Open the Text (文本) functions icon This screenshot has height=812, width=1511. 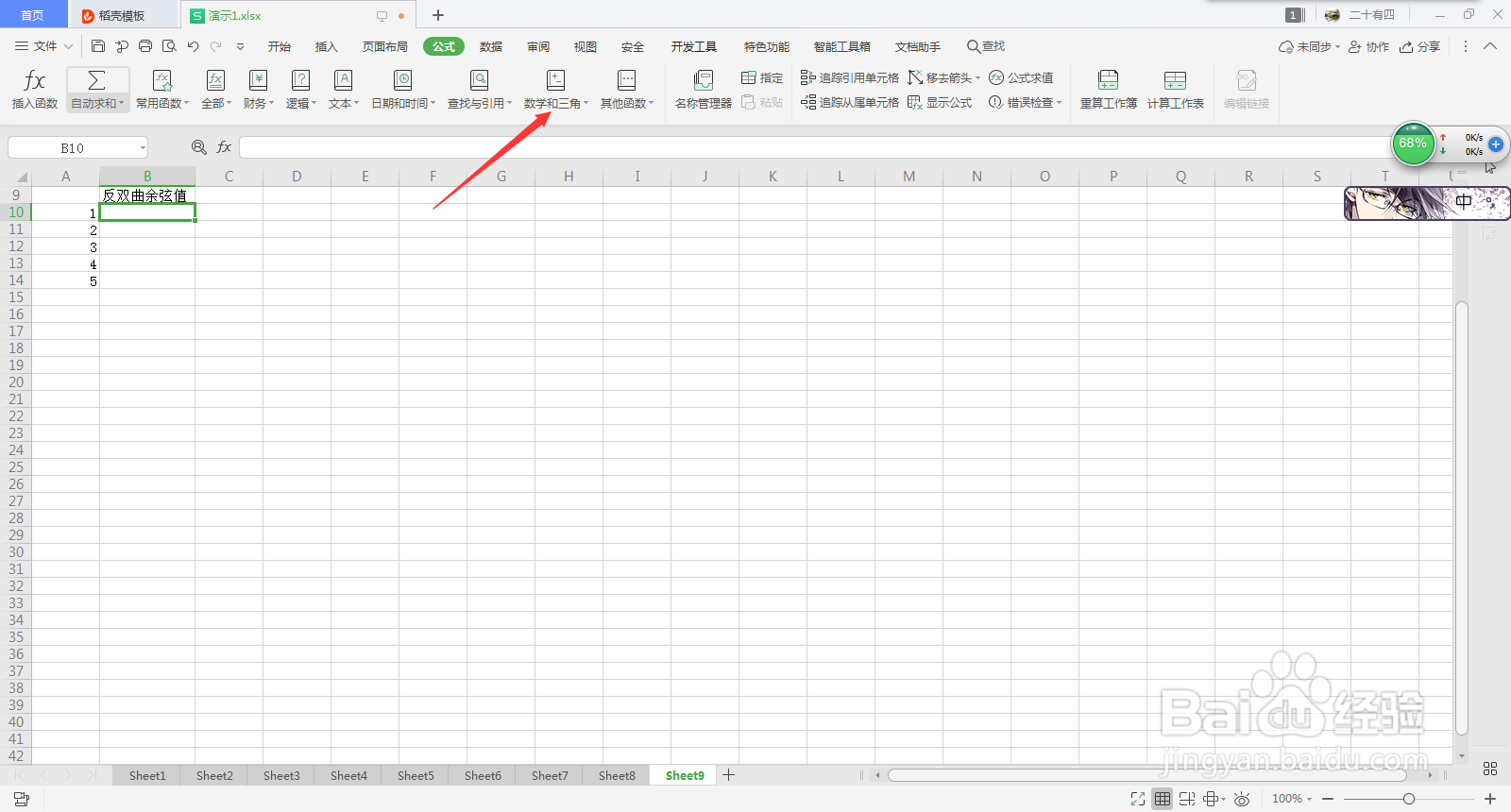coord(343,80)
